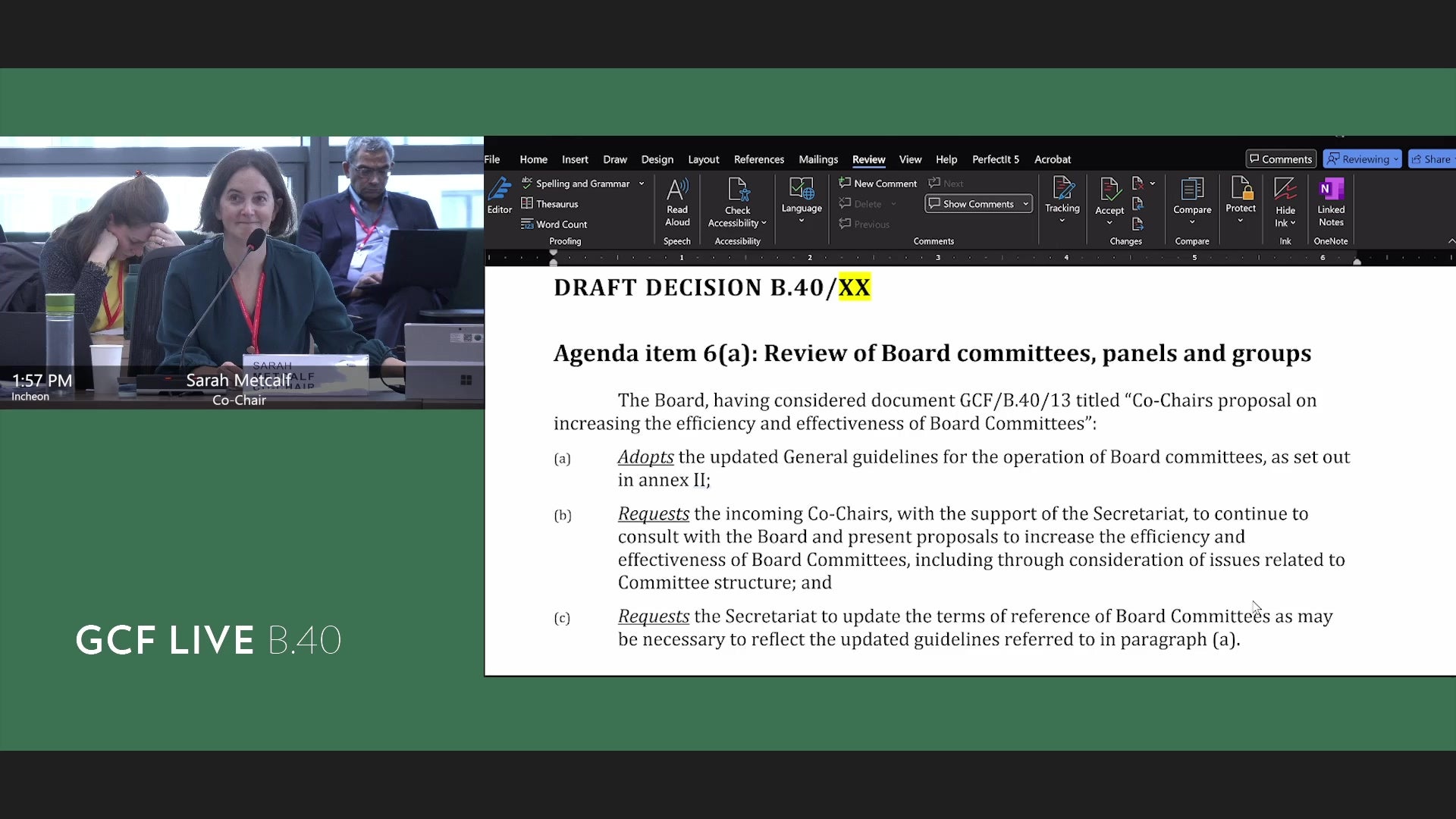Add a New Comment

(x=878, y=184)
